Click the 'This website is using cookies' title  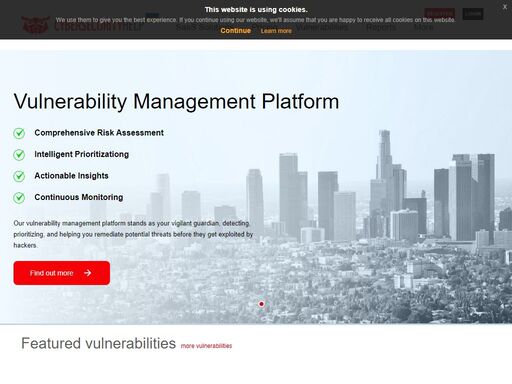point(256,10)
